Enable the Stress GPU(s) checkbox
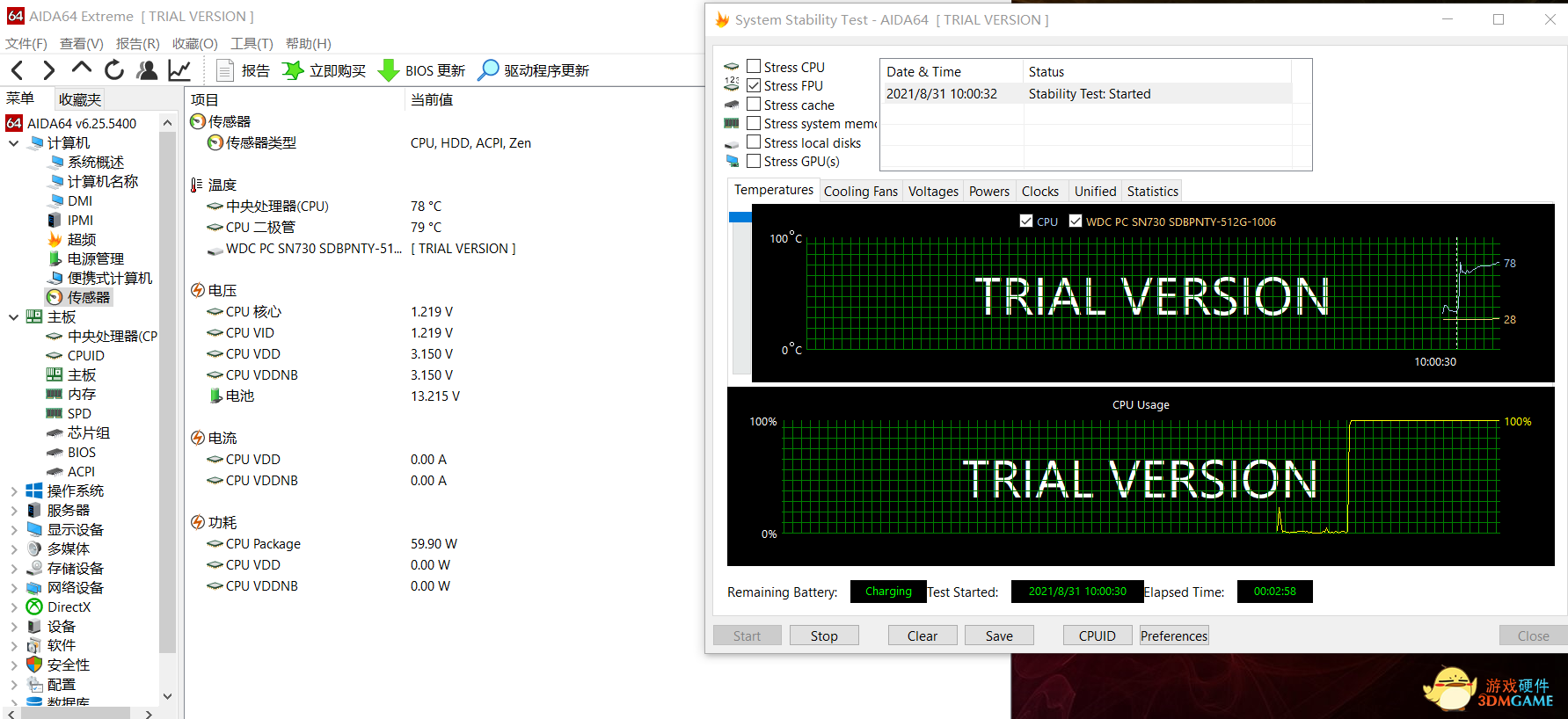 (754, 161)
